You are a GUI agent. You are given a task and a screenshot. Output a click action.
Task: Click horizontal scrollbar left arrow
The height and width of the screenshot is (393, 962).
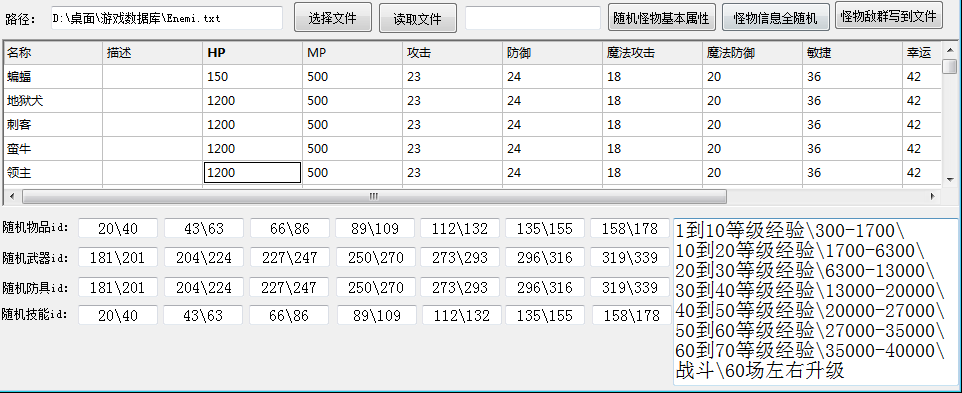coord(11,196)
